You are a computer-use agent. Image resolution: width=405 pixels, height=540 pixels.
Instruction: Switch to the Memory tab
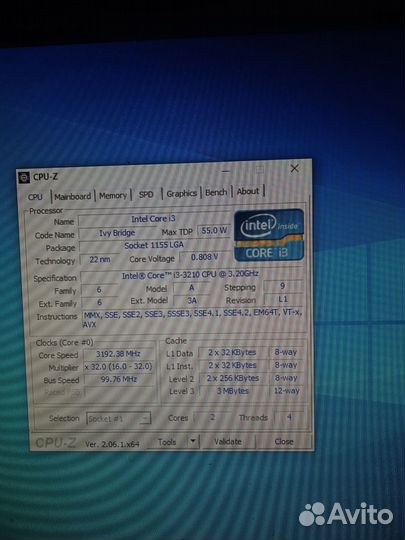click(x=113, y=195)
